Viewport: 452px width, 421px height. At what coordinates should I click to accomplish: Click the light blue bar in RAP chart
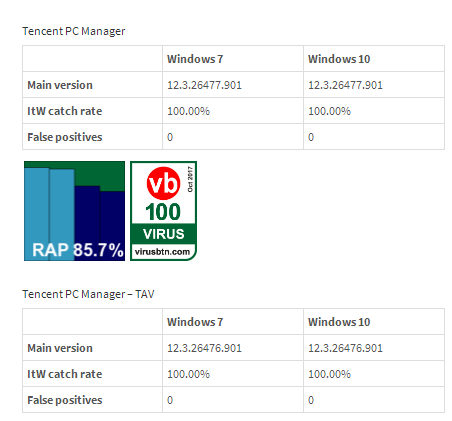pos(49,213)
